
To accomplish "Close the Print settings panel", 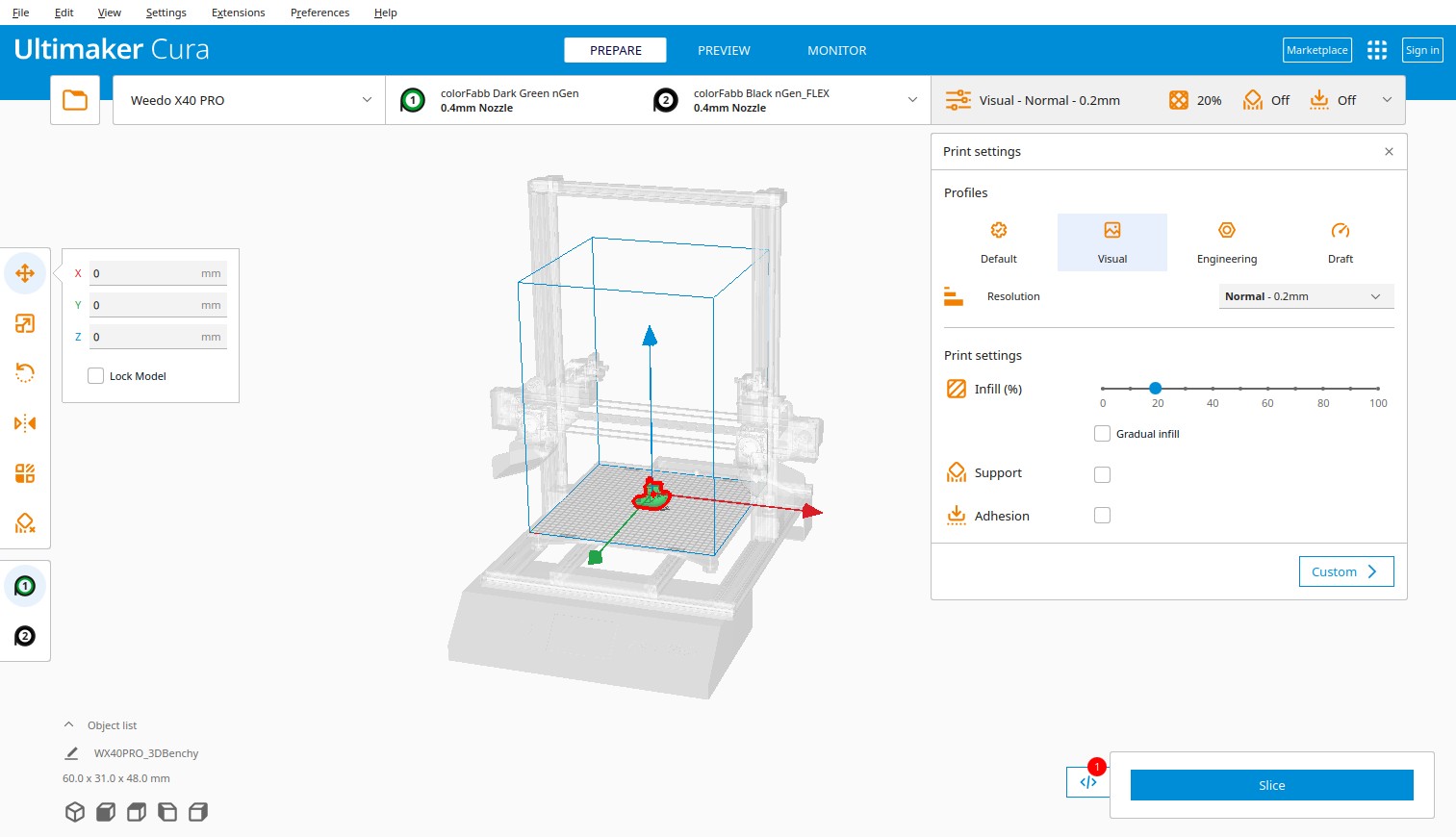I will click(1389, 151).
